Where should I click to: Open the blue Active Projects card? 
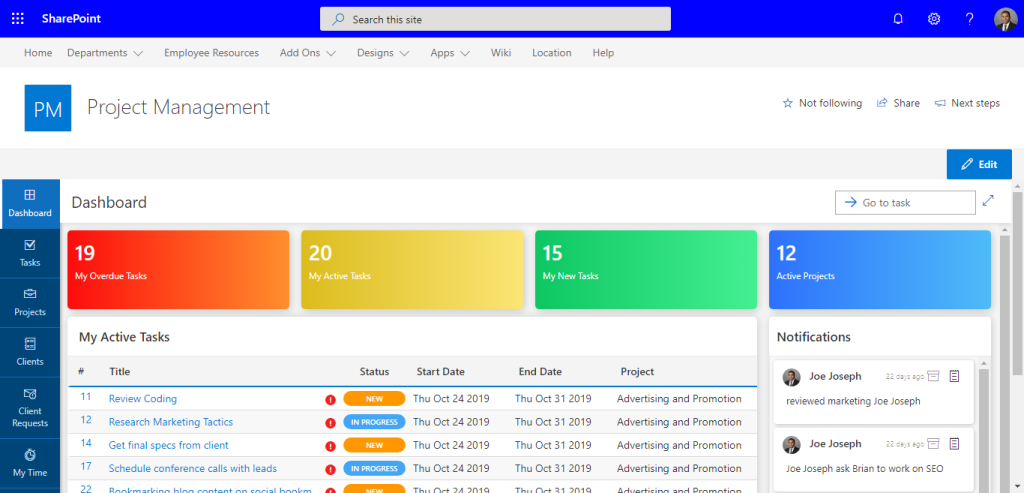[880, 270]
